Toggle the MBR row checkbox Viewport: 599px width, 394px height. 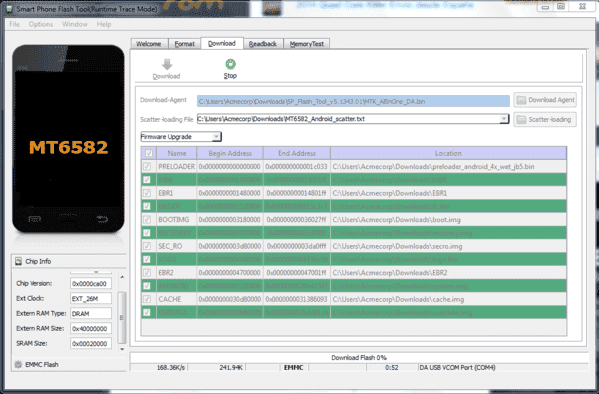pyautogui.click(x=147, y=180)
